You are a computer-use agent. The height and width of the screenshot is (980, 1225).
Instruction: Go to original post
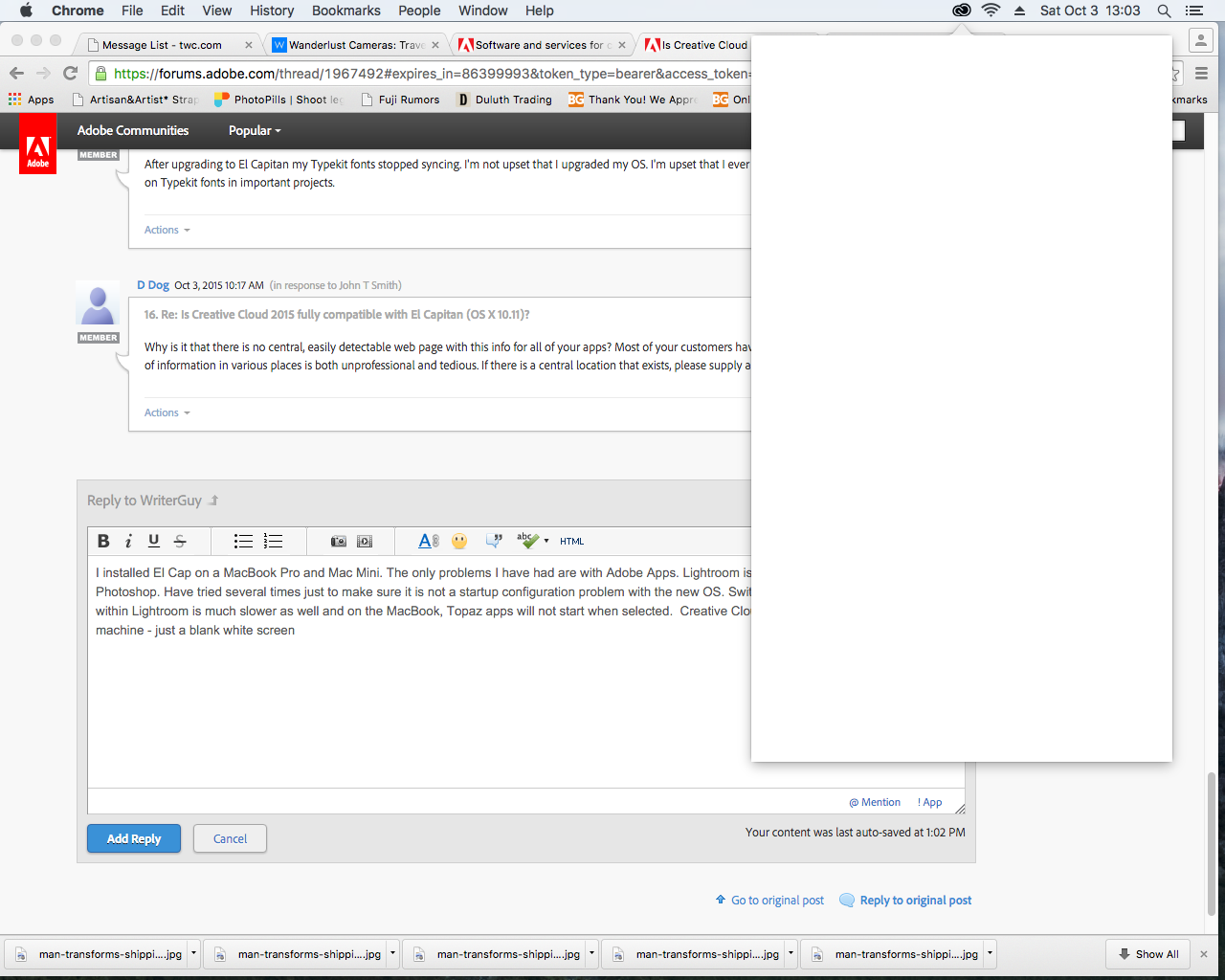click(769, 900)
